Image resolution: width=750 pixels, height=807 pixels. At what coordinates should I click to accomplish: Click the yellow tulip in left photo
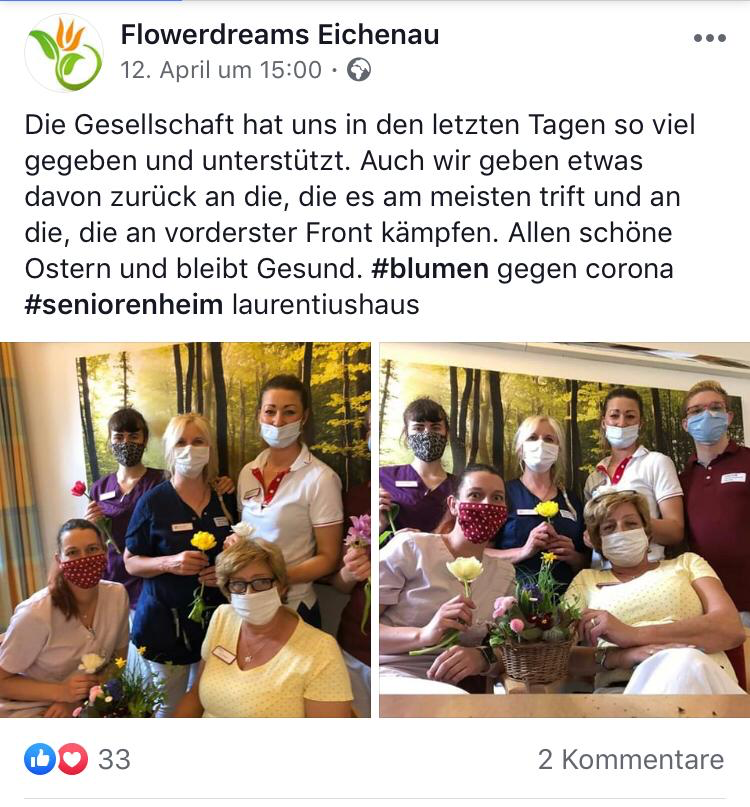click(203, 541)
